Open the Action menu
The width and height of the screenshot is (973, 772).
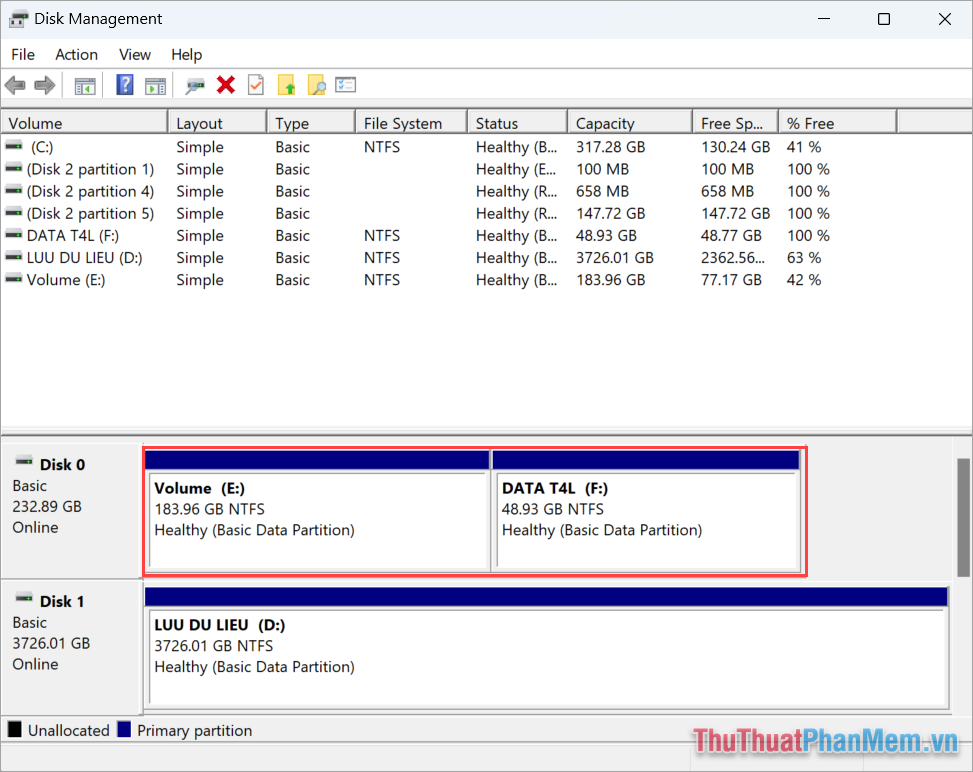[76, 54]
